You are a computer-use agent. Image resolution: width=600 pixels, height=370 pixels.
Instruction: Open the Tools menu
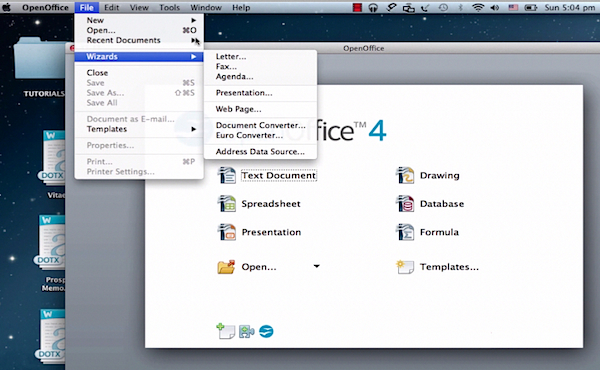170,7
